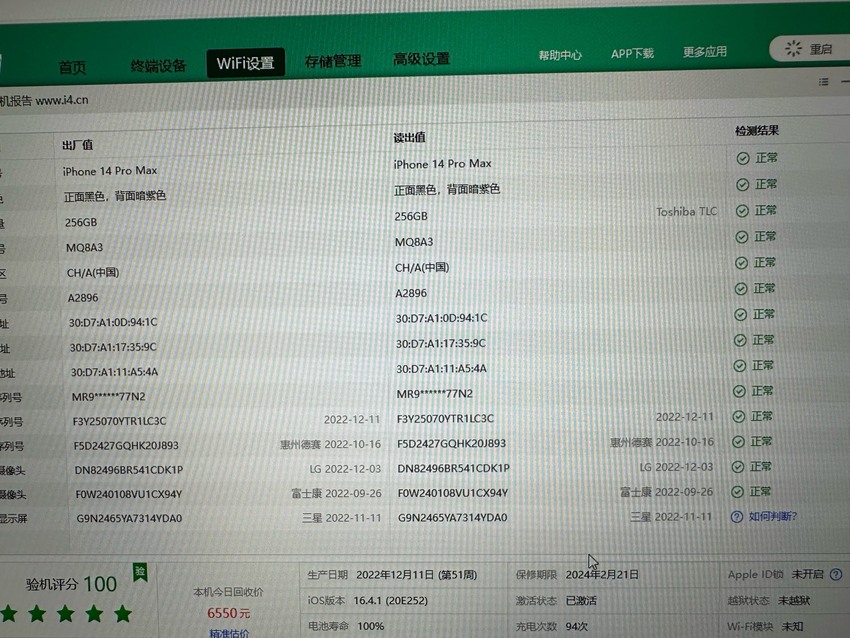
Task: Click F5D2427GQHK20J893 in the 读出值 column
Action: pyautogui.click(x=451, y=443)
